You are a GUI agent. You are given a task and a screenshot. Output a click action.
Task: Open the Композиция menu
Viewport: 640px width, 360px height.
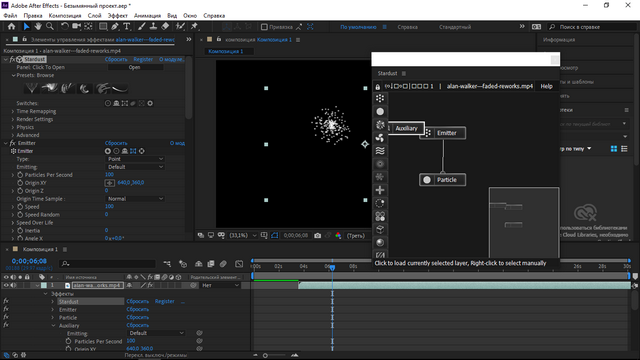(x=65, y=16)
